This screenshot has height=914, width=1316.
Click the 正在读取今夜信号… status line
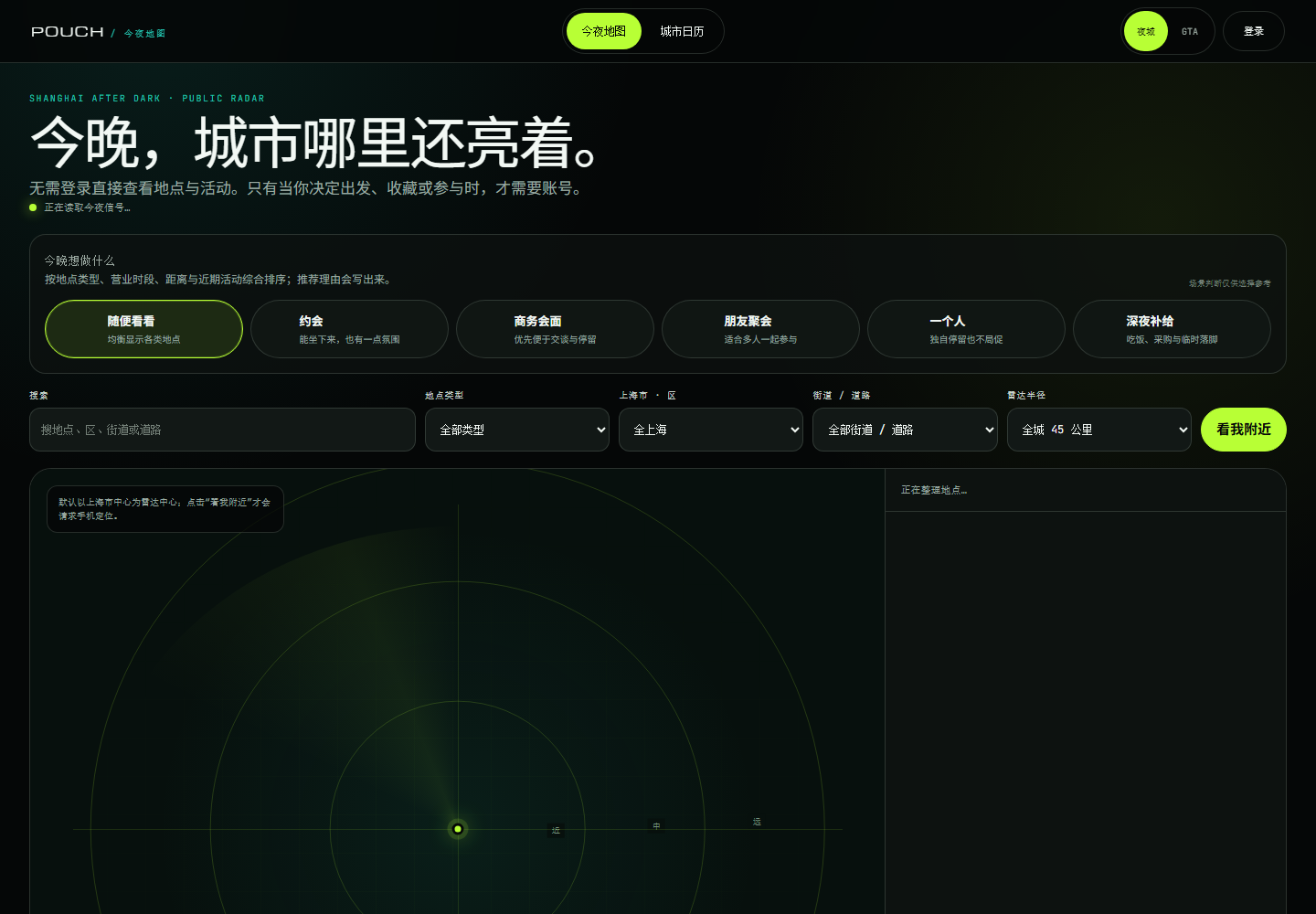(x=80, y=207)
